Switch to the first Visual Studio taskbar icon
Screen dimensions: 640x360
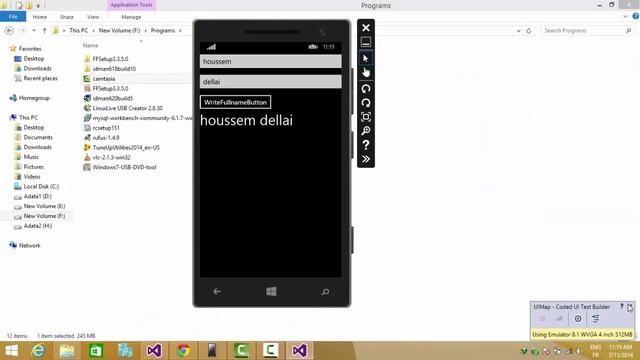click(x=154, y=351)
